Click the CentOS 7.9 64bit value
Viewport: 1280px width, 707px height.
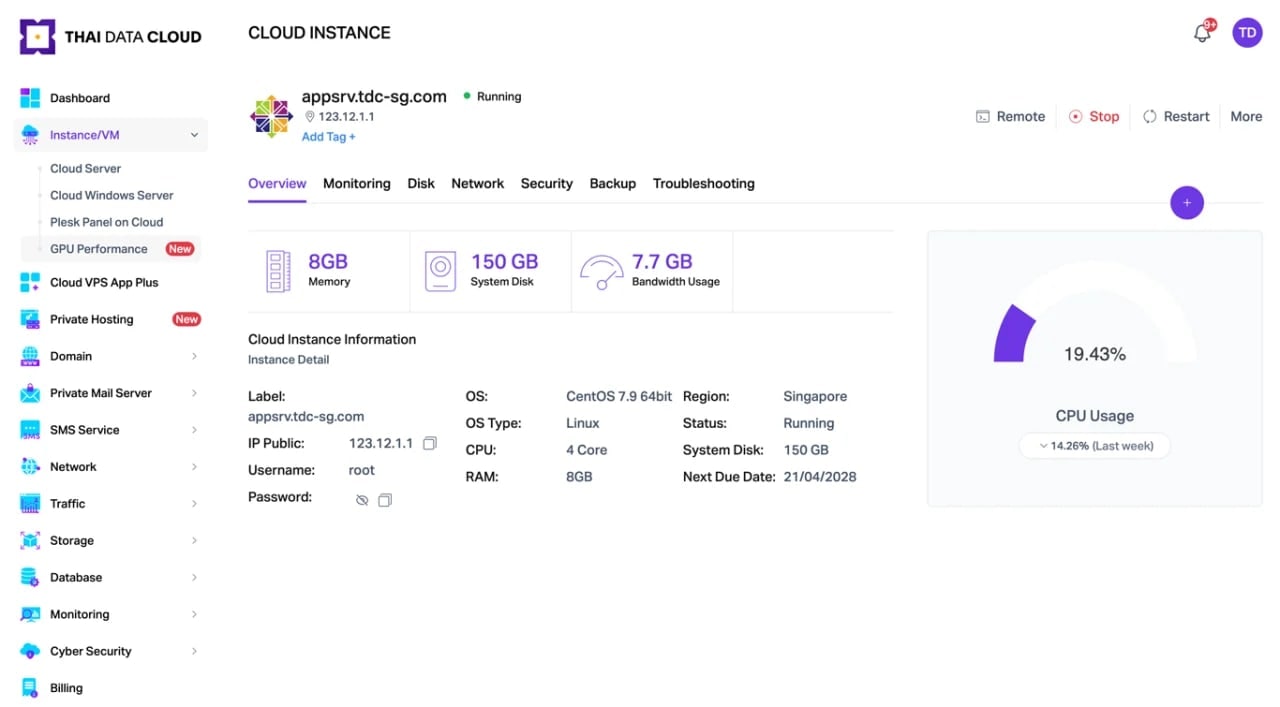pos(619,396)
